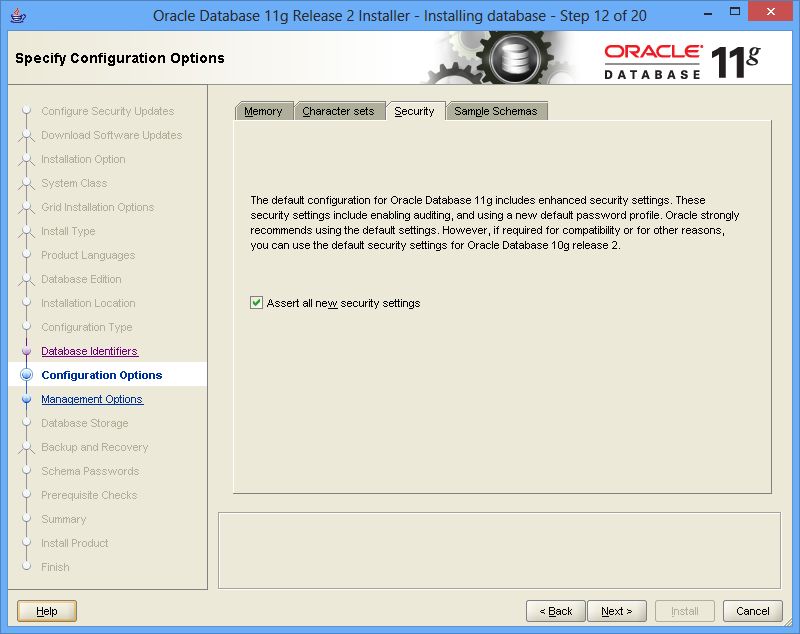Viewport: 800px width, 634px height.
Task: Click the Installation Option step label
Action: (83, 159)
